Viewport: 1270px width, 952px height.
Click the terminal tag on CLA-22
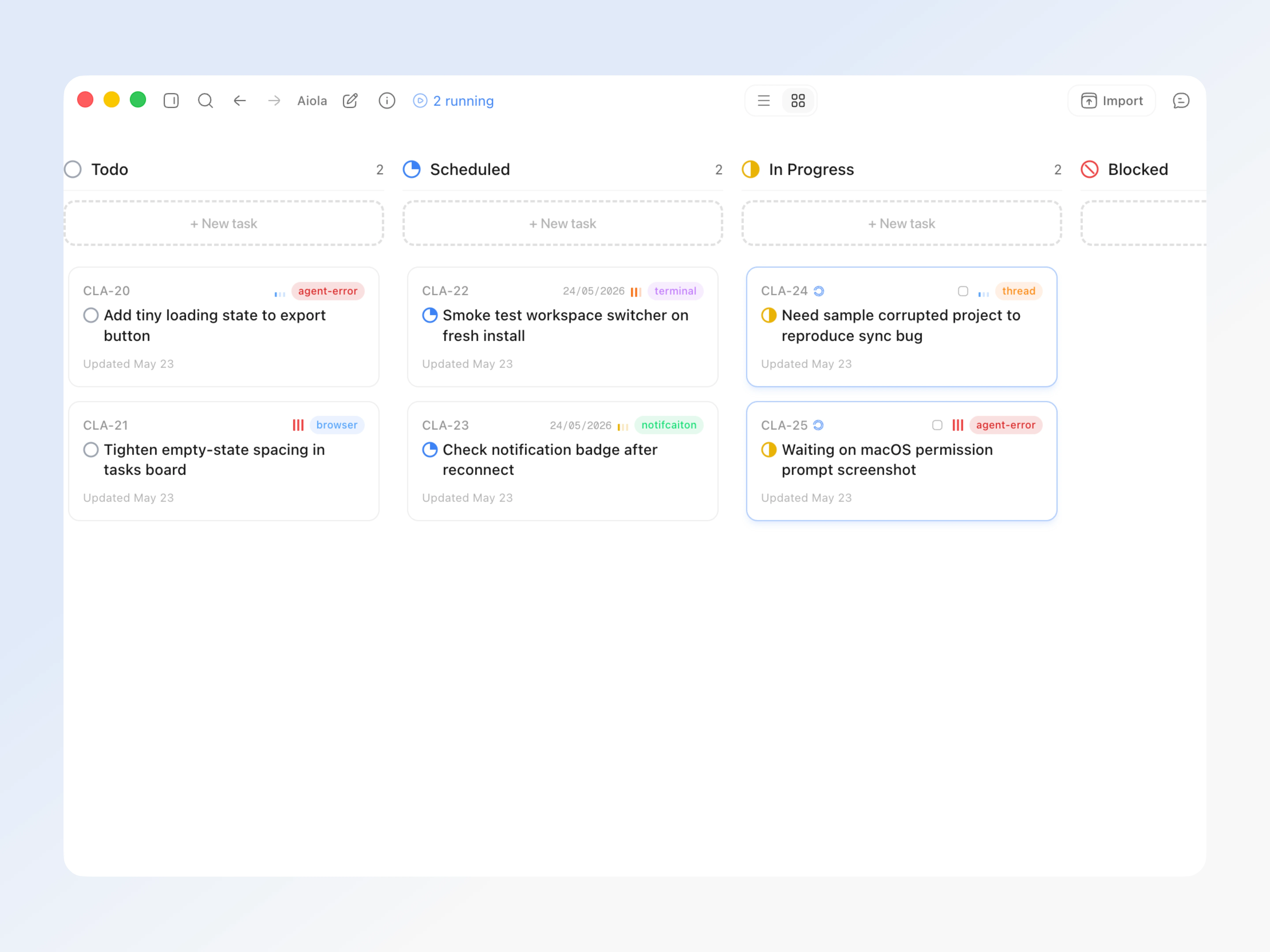[675, 291]
